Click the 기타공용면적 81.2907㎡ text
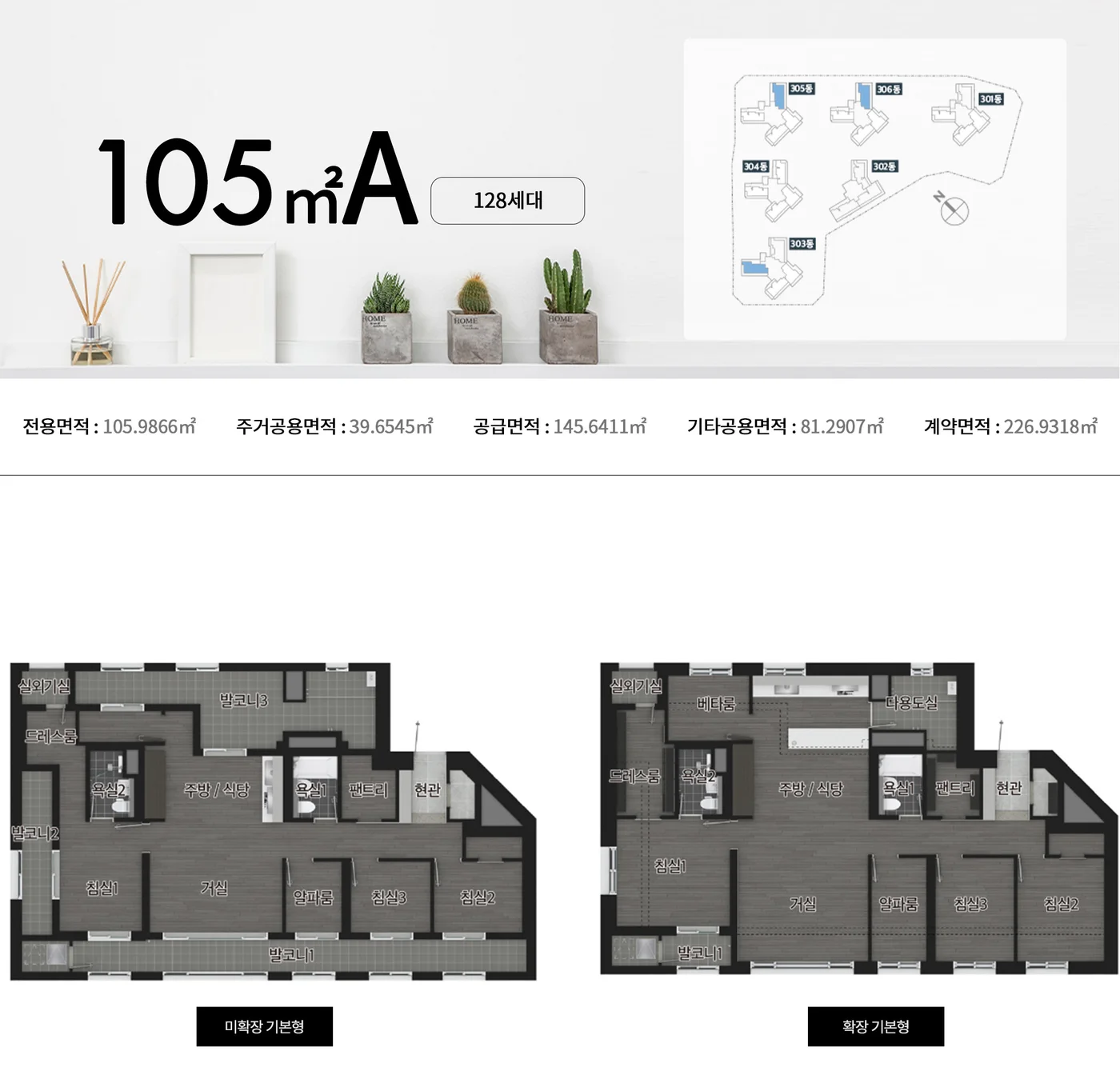Viewport: 1120px width, 1079px height. (x=786, y=426)
